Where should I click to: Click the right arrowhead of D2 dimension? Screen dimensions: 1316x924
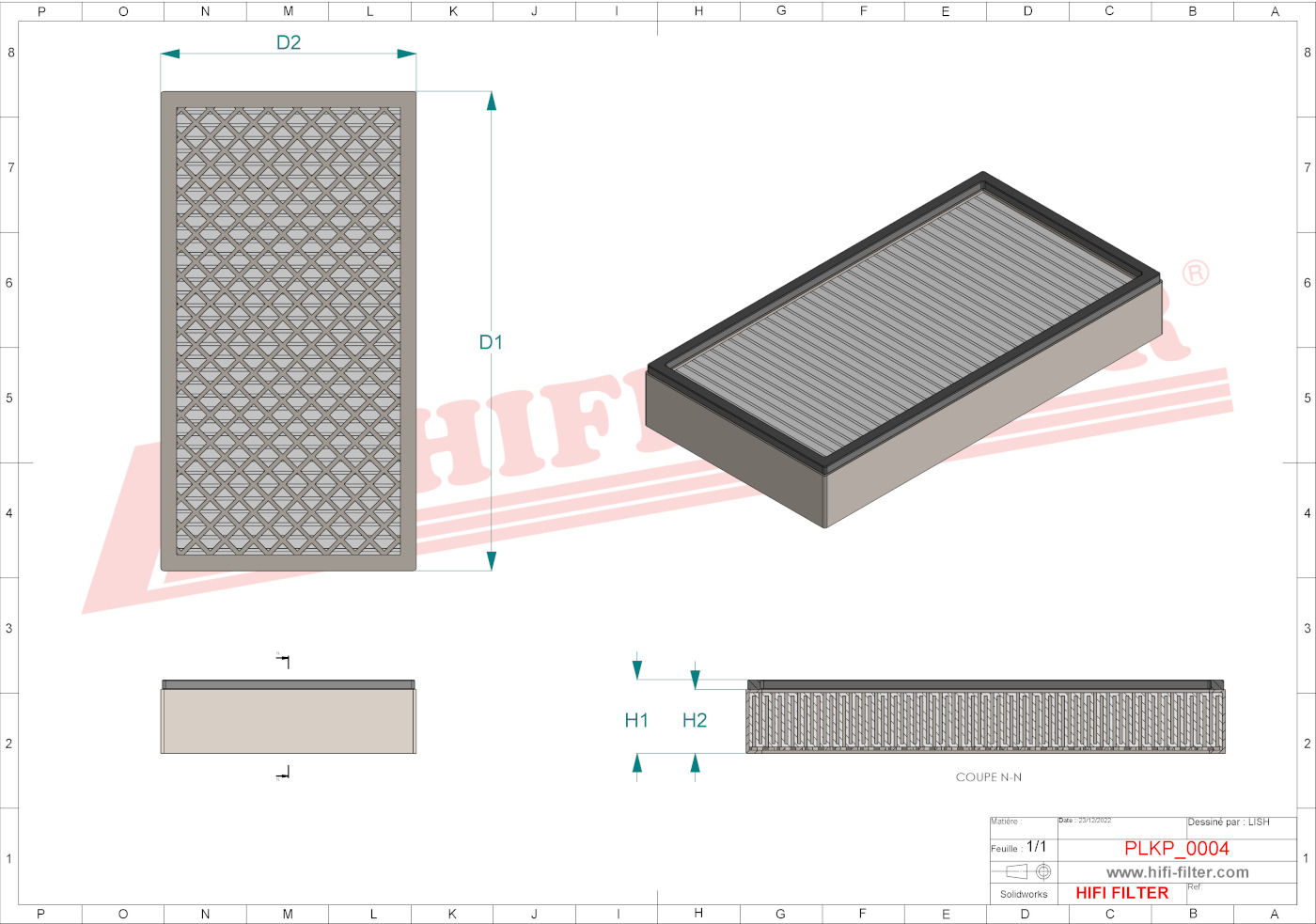click(x=406, y=54)
